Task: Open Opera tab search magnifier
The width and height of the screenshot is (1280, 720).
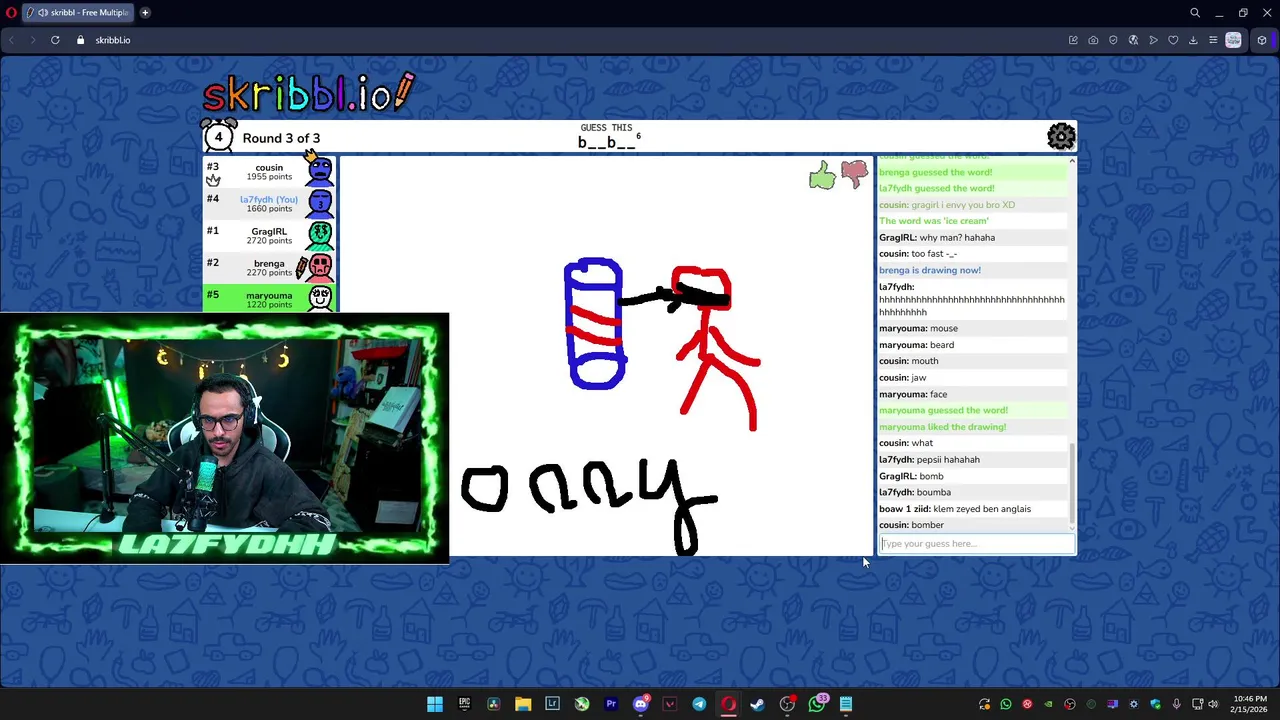Action: click(x=1195, y=13)
